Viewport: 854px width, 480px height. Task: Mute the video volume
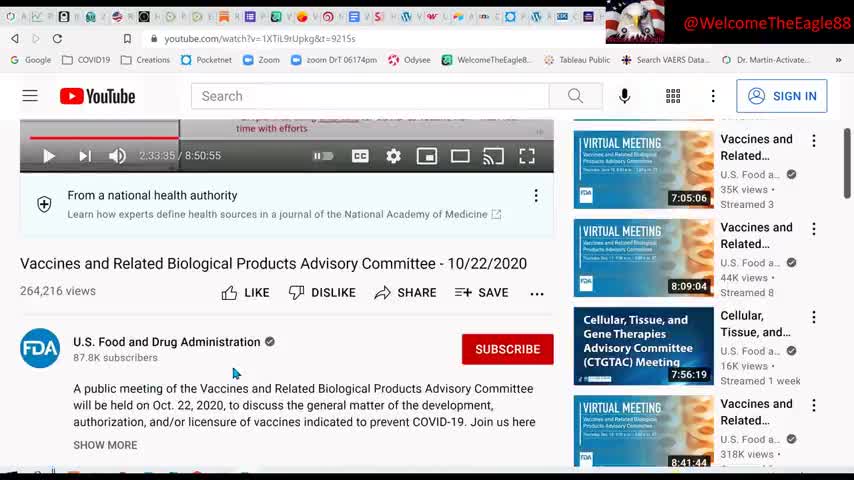pos(117,156)
